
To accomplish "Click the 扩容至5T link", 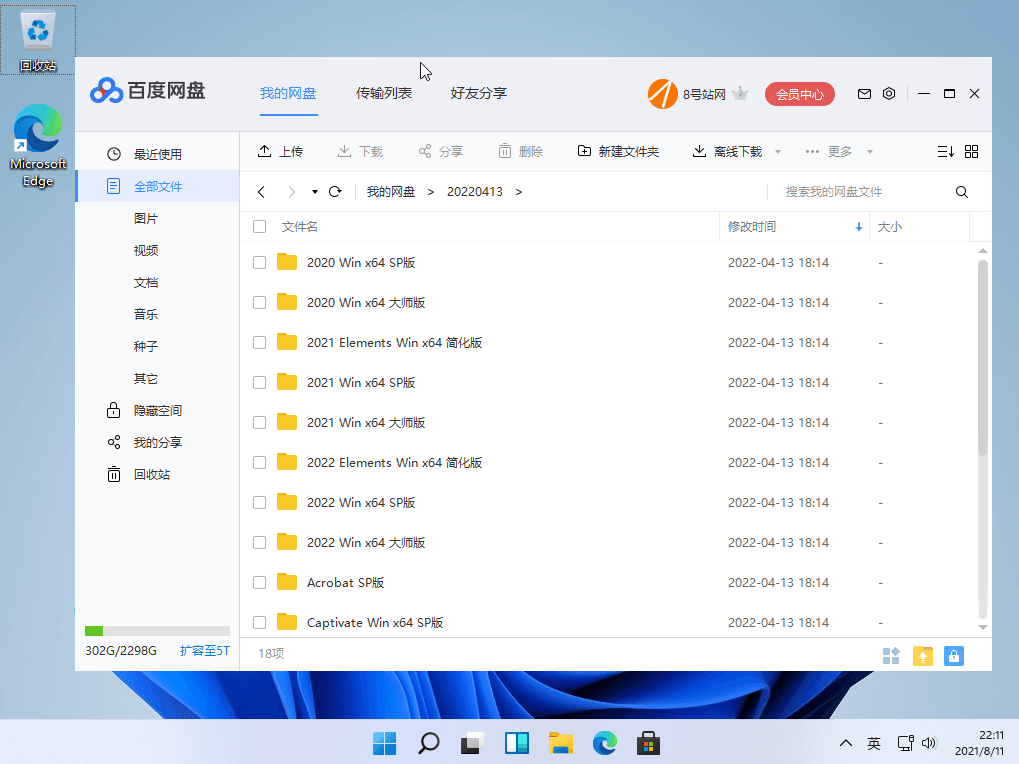I will 205,650.
